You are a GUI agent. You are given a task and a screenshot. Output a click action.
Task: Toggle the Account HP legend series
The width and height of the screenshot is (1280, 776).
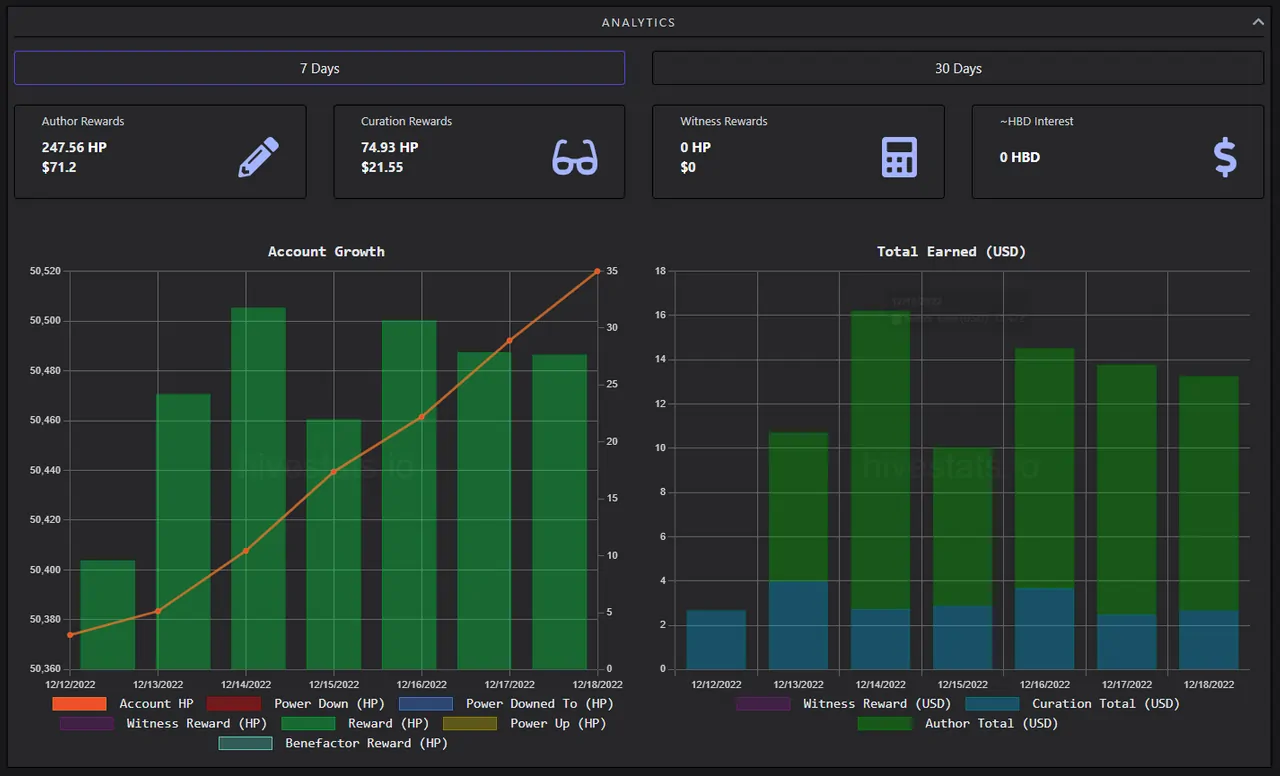coord(123,704)
